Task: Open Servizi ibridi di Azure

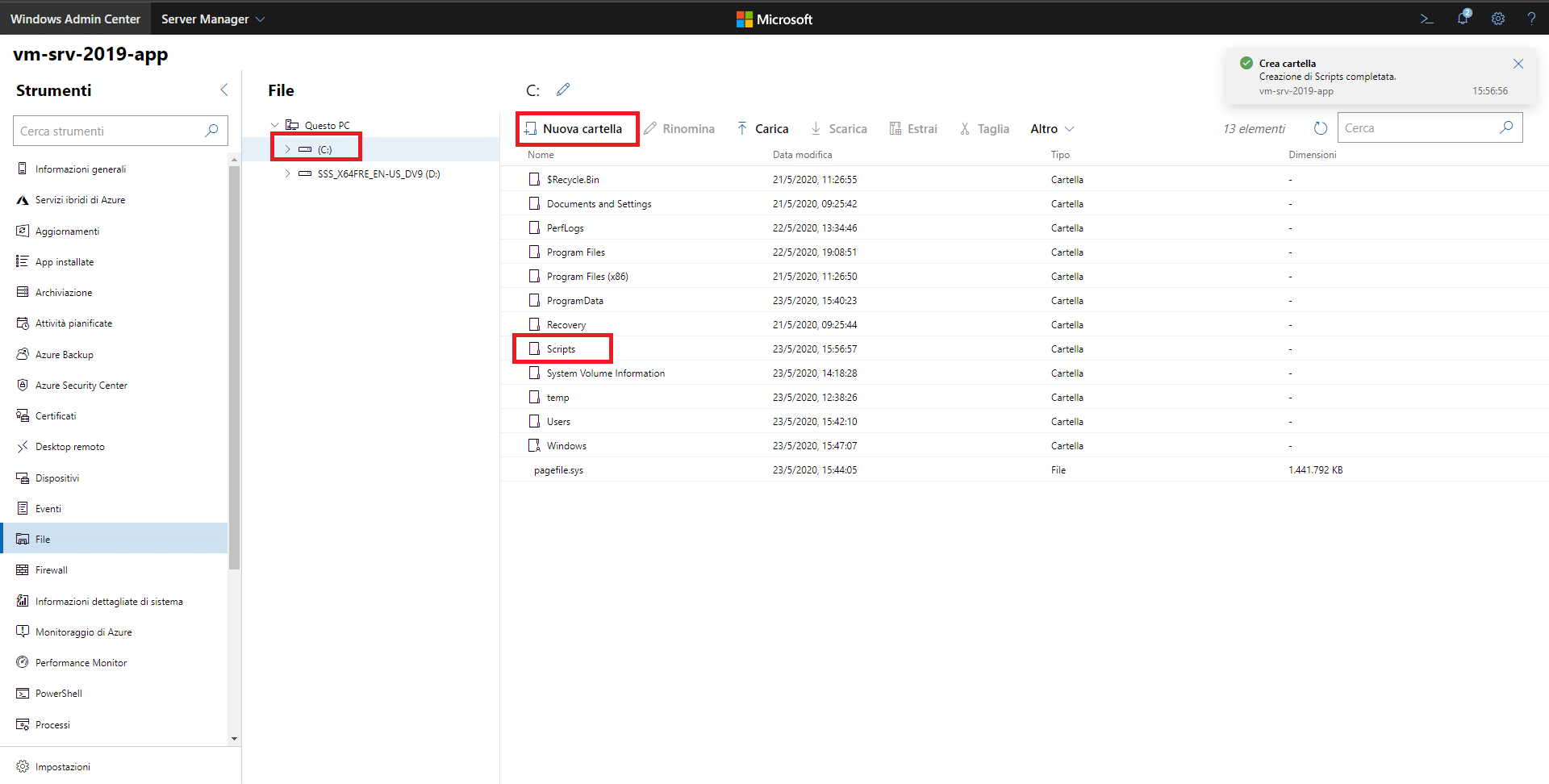Action: pos(114,200)
